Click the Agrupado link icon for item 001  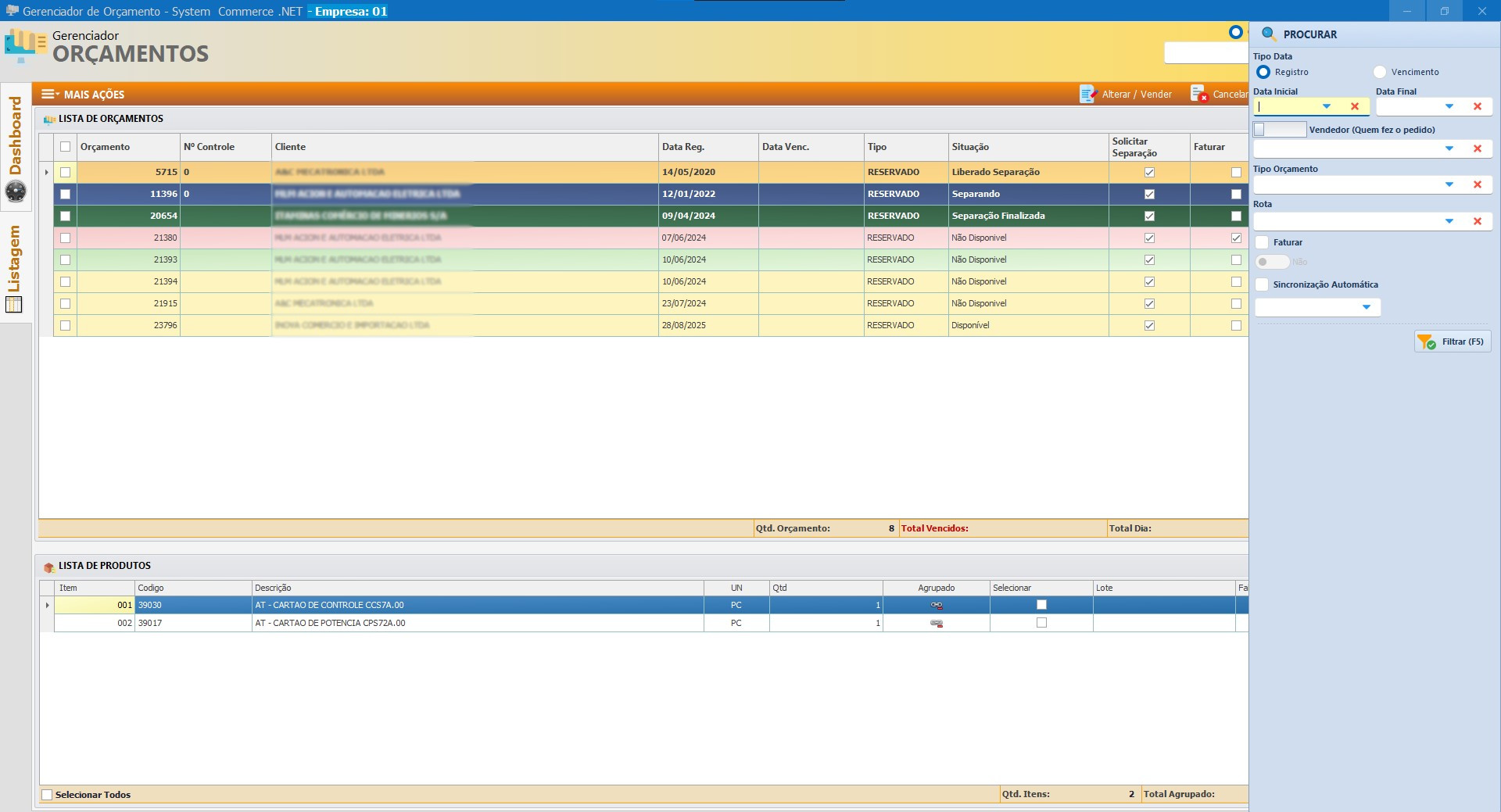pyautogui.click(x=936, y=606)
